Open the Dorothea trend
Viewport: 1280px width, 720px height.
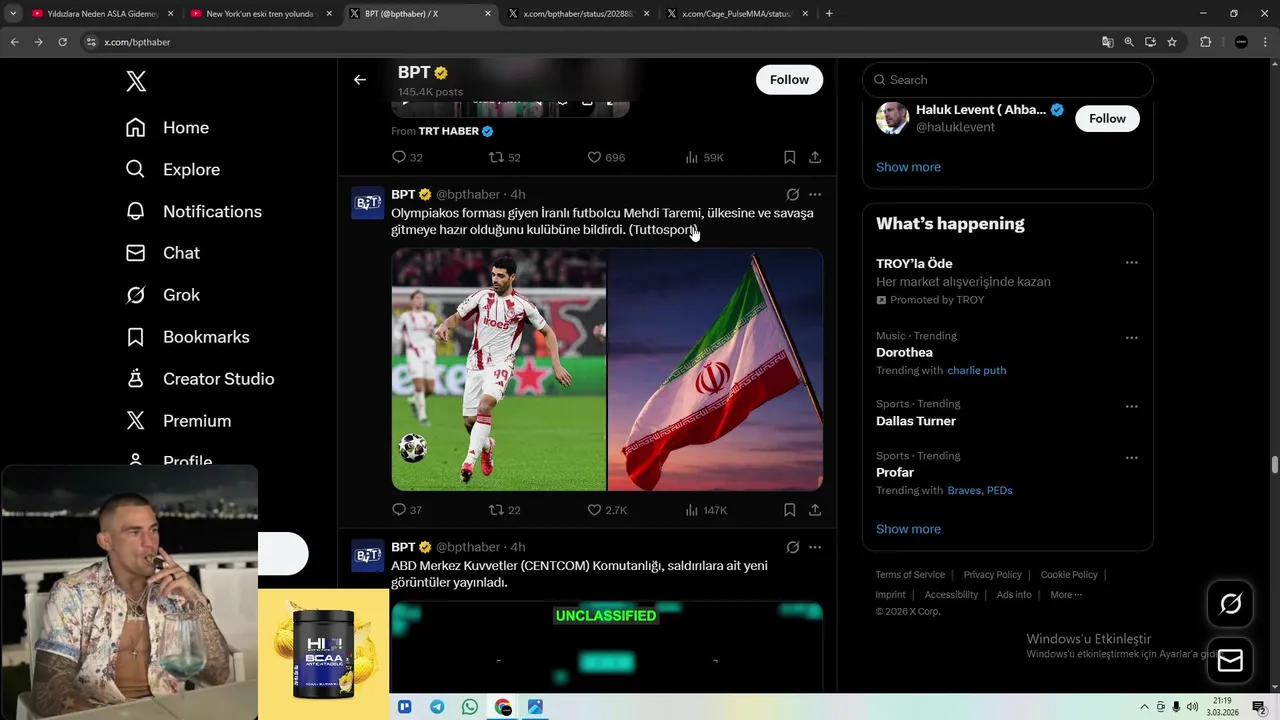[x=904, y=353]
